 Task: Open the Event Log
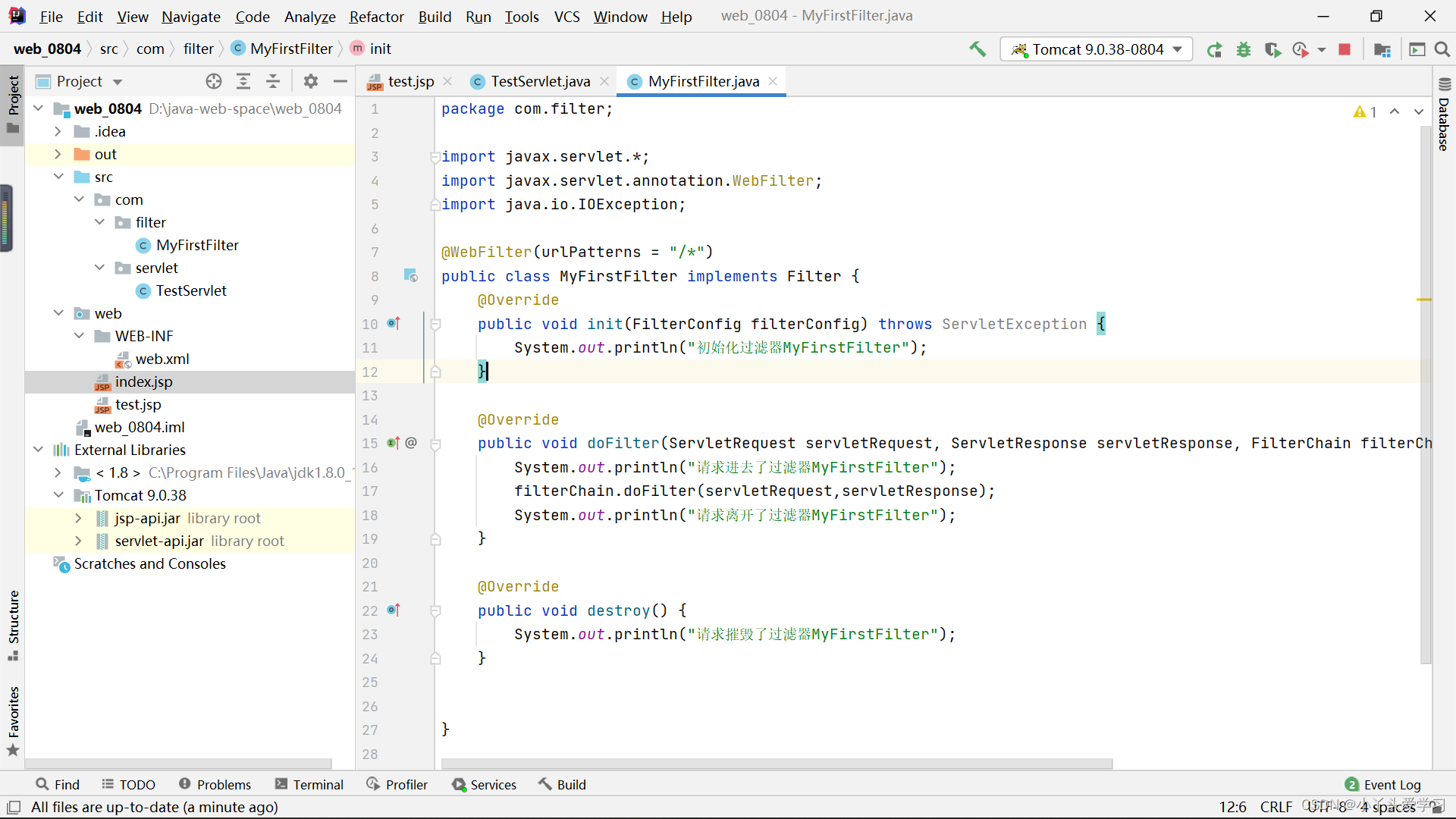click(1383, 784)
